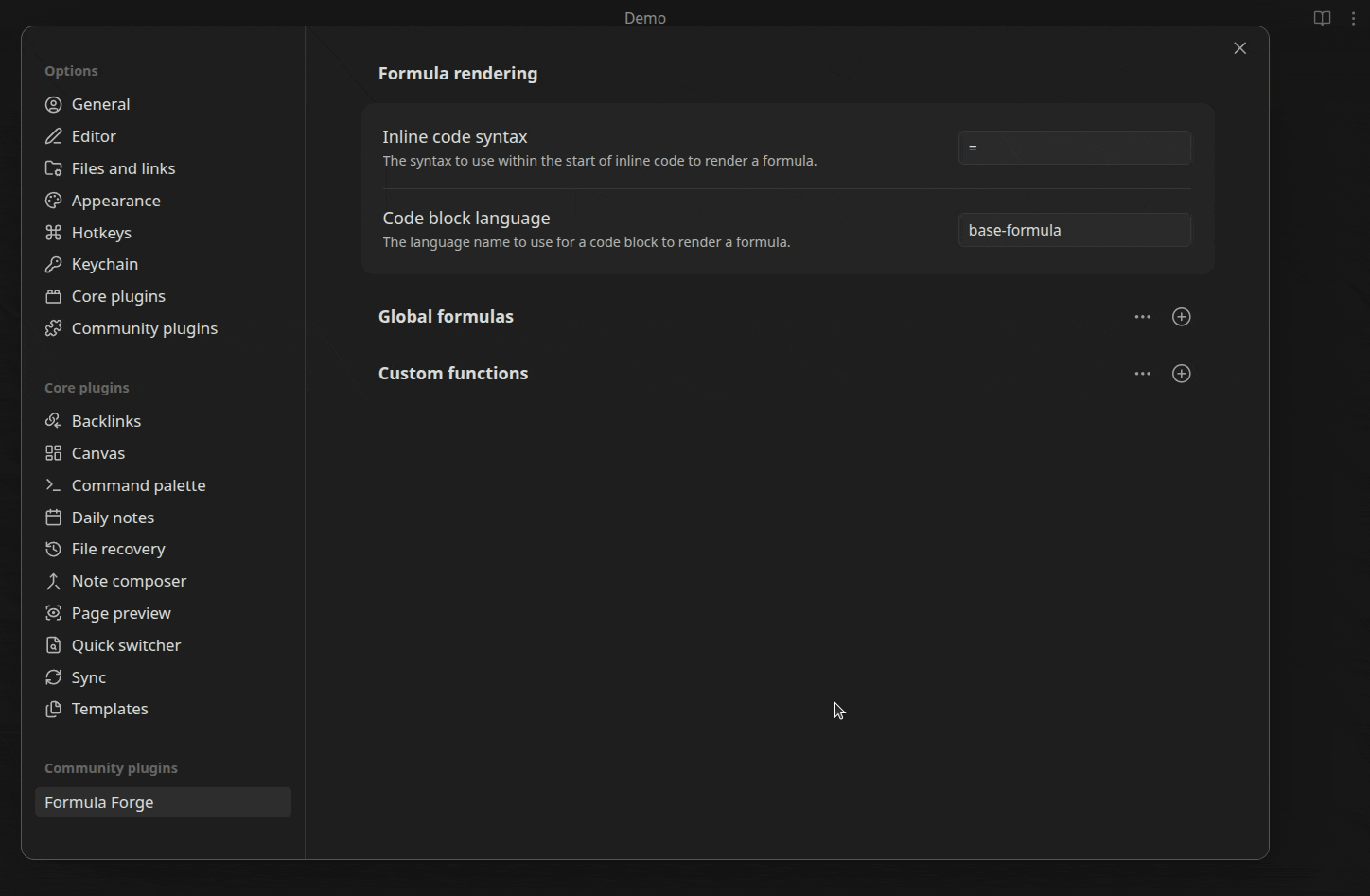This screenshot has width=1370, height=896.
Task: Click the Demo tab title
Action: (x=645, y=18)
